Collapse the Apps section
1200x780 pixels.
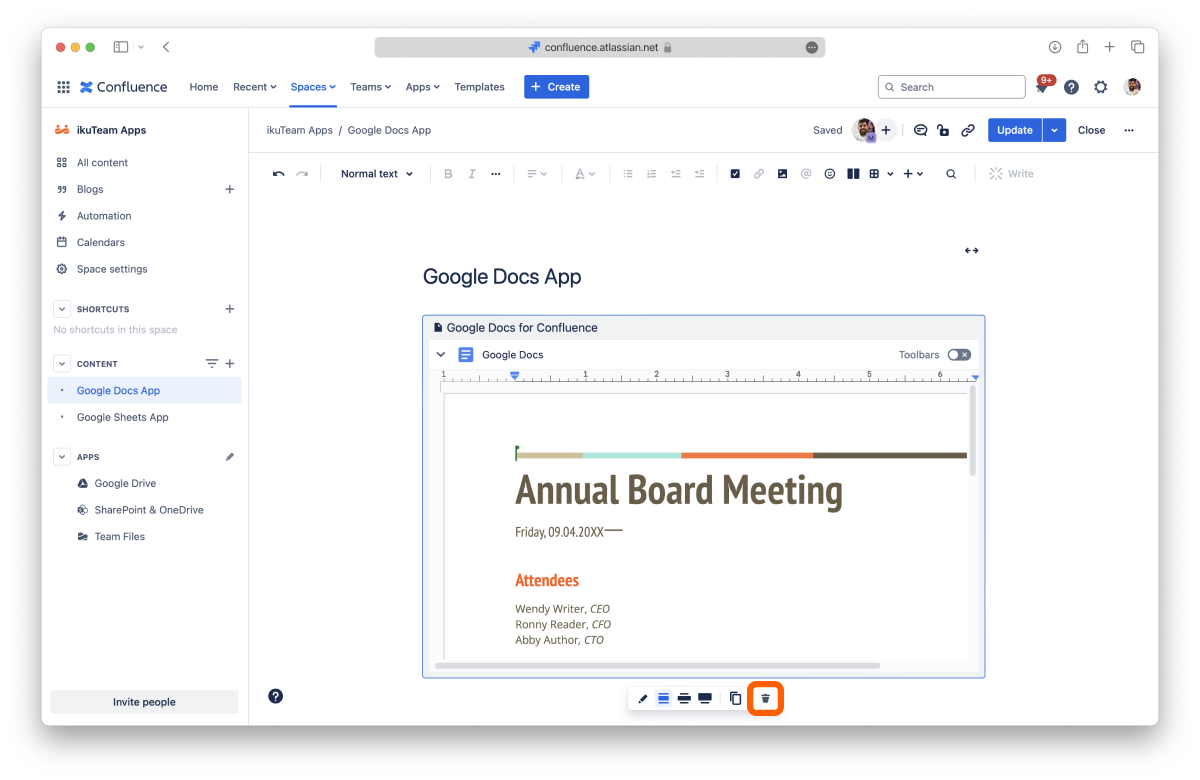tap(62, 457)
